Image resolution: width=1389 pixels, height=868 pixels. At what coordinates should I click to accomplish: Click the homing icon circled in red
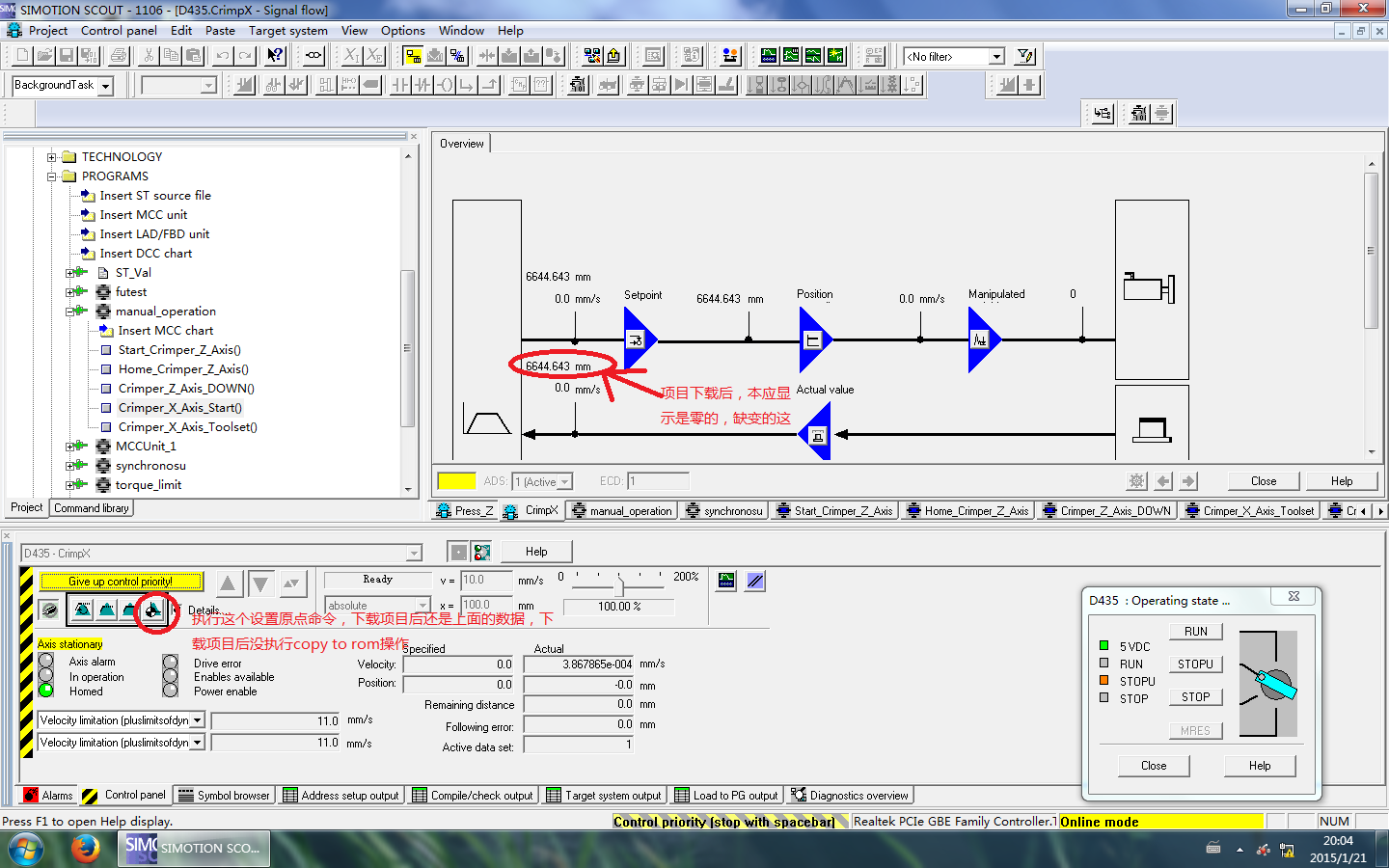(153, 610)
